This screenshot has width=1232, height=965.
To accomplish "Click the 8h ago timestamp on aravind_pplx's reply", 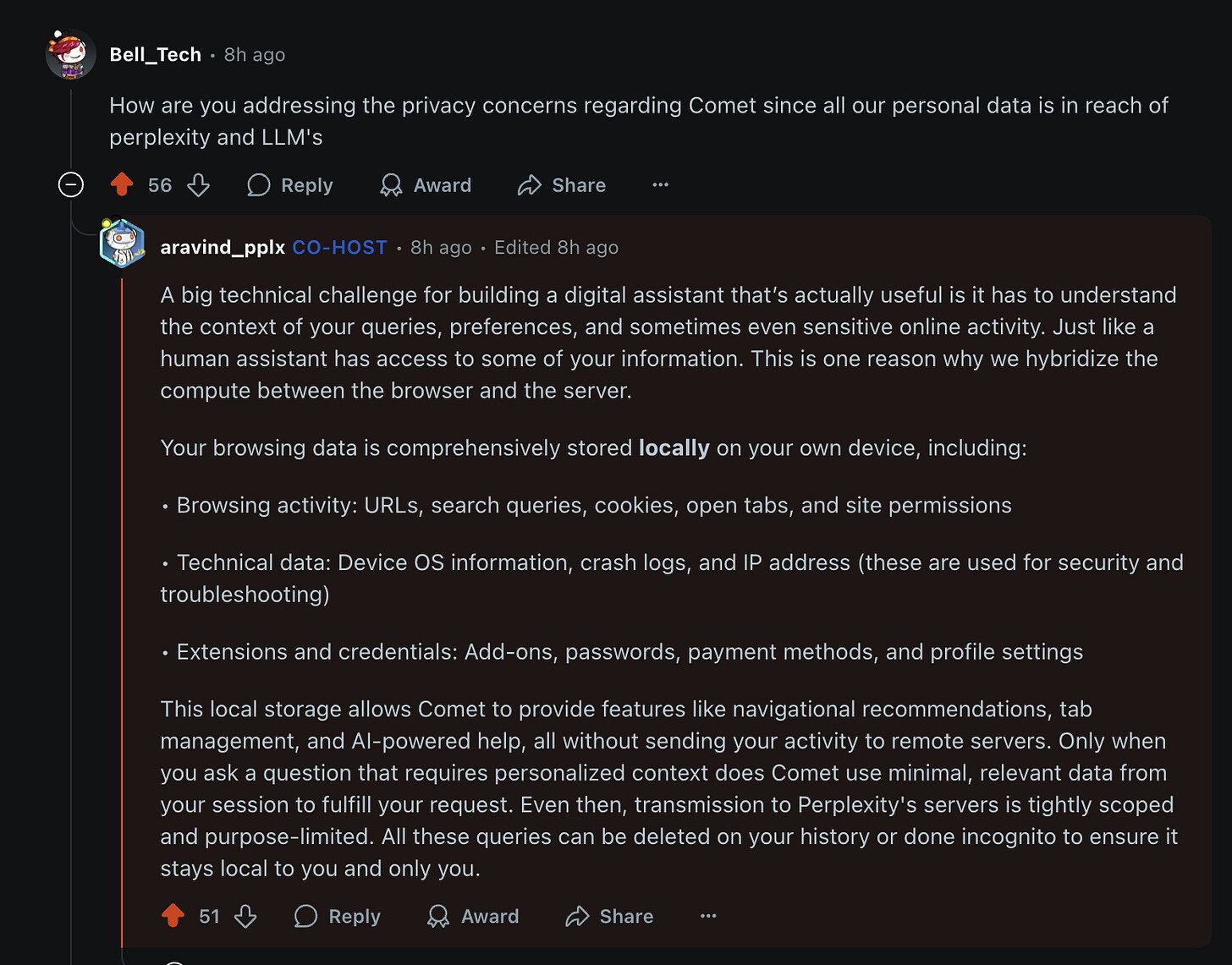I will (441, 248).
